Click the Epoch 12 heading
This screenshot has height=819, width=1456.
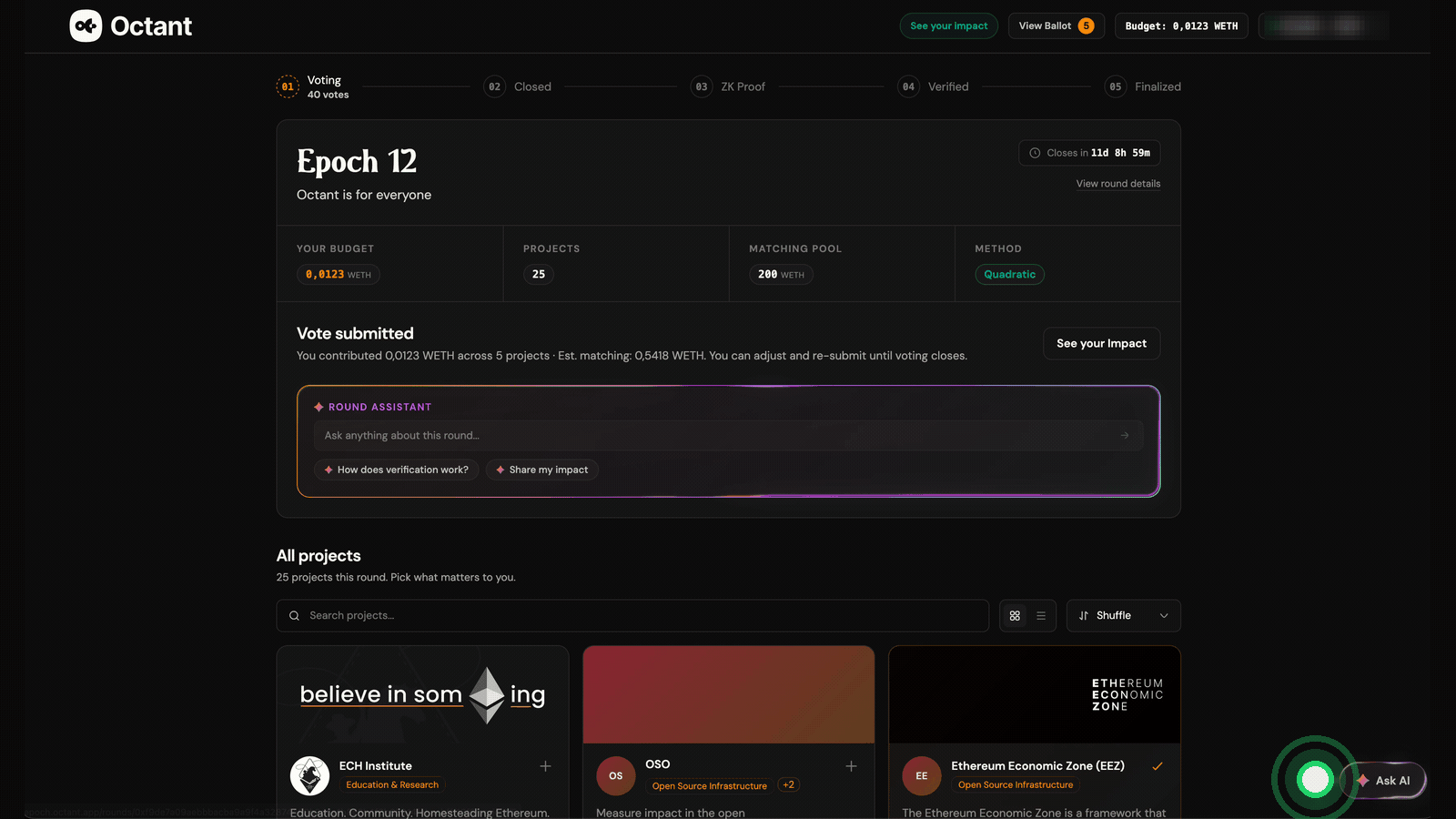357,162
